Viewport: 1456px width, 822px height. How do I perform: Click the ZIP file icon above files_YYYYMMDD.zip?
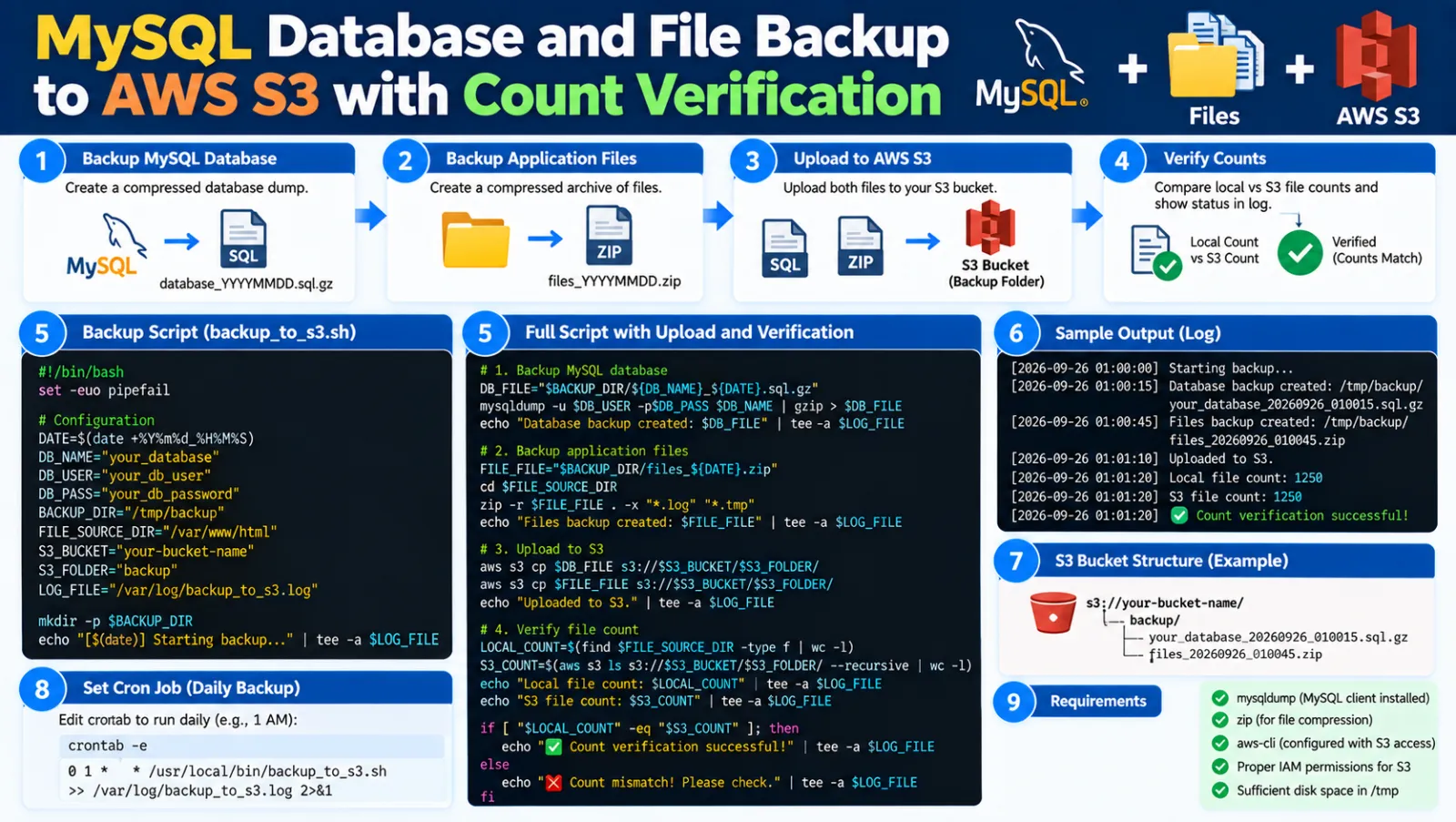609,235
